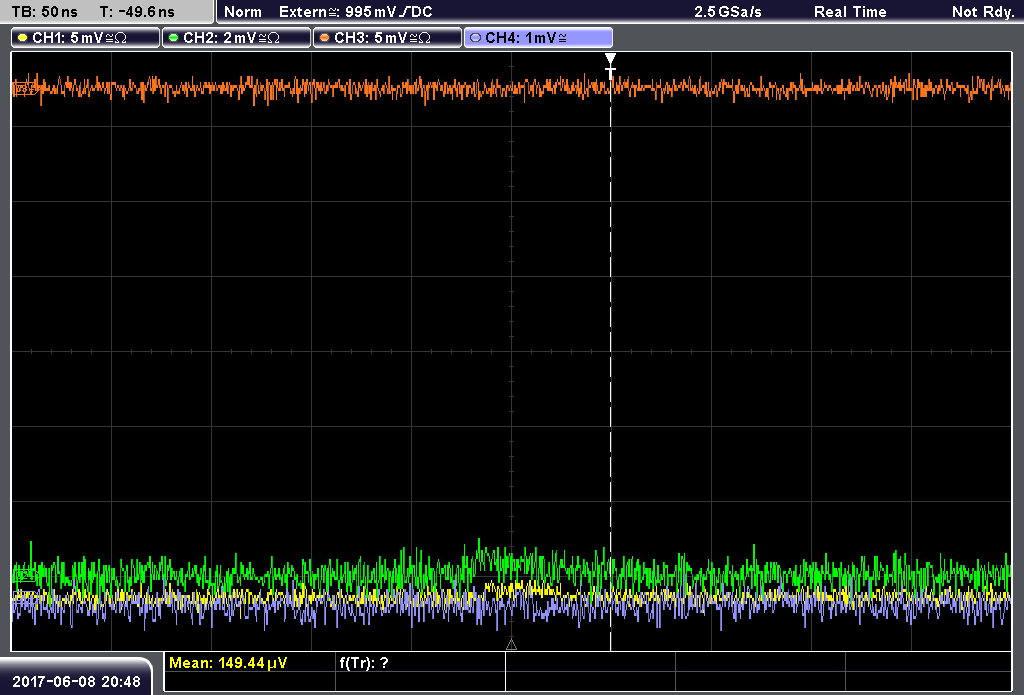Click the green CH2 ground level marker
The image size is (1024, 695).
(x=24, y=575)
